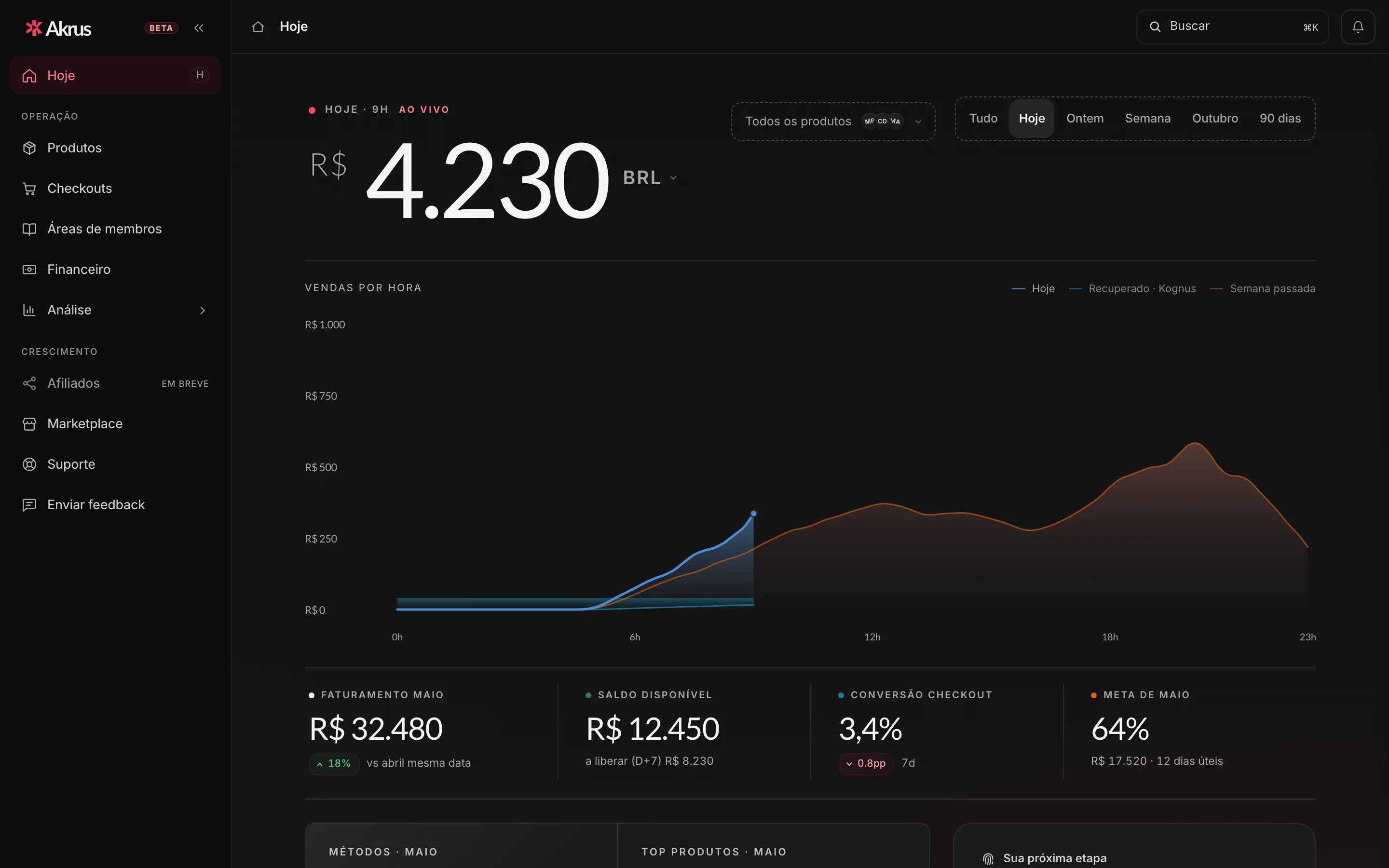Click the home icon in the breadcrumb
The image size is (1389, 868).
coord(258,27)
